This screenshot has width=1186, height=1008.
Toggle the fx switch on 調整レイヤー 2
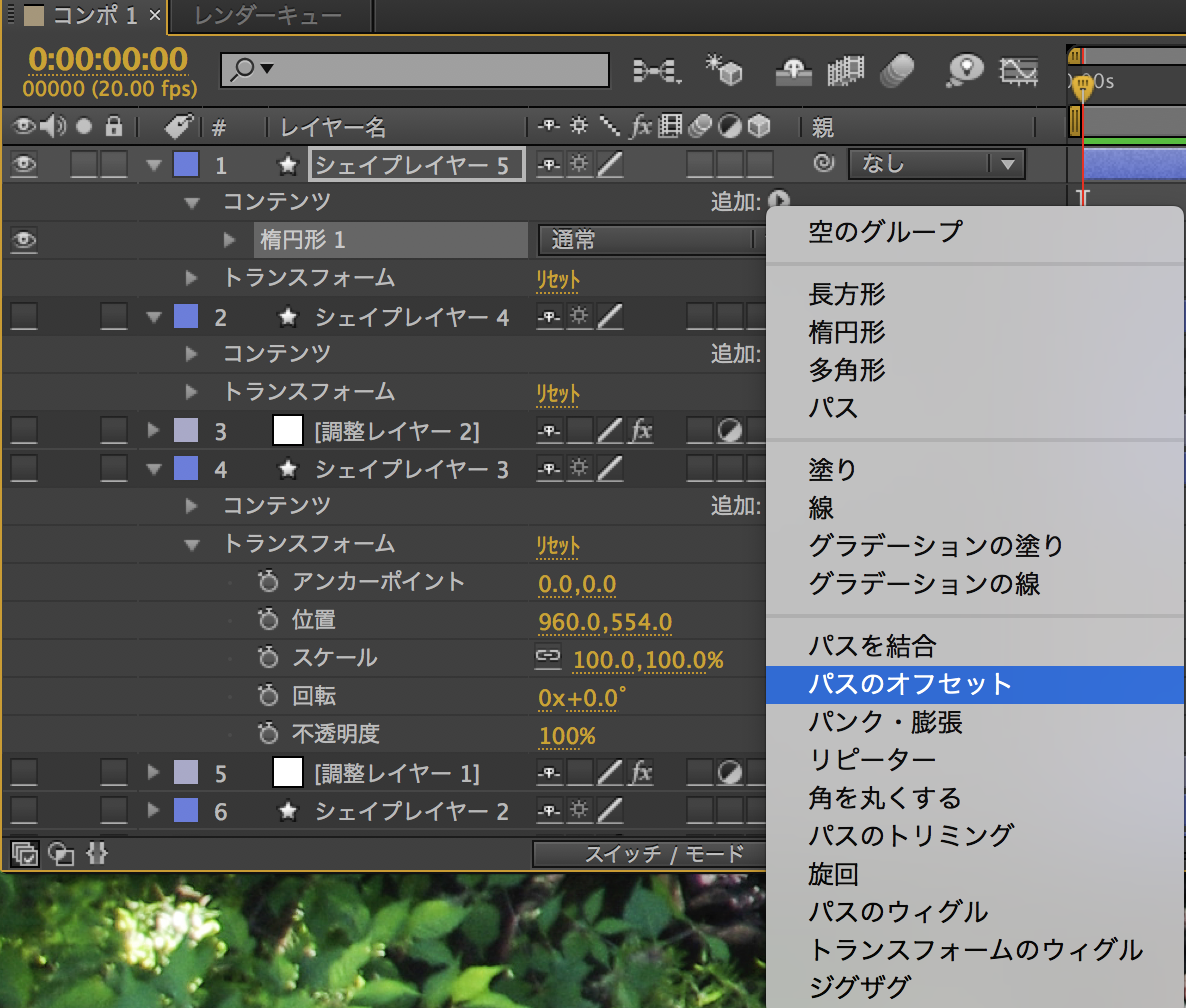pos(641,431)
